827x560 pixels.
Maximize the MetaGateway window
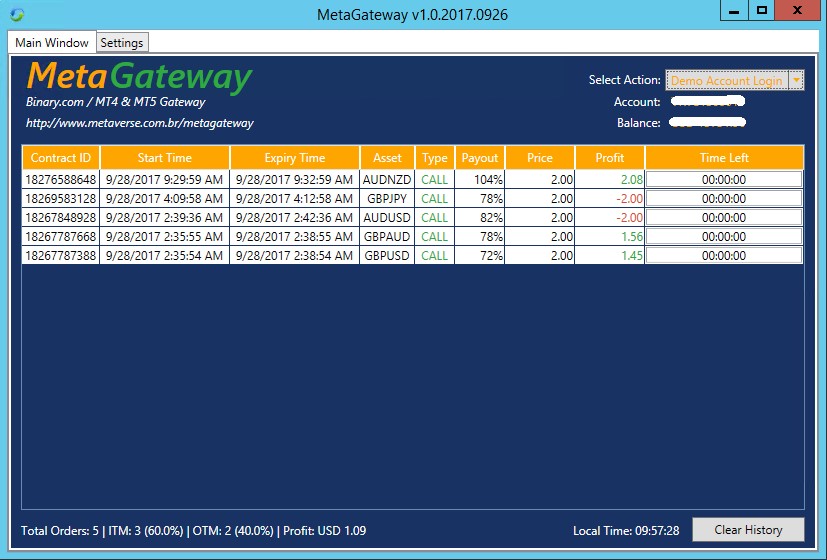pos(762,11)
